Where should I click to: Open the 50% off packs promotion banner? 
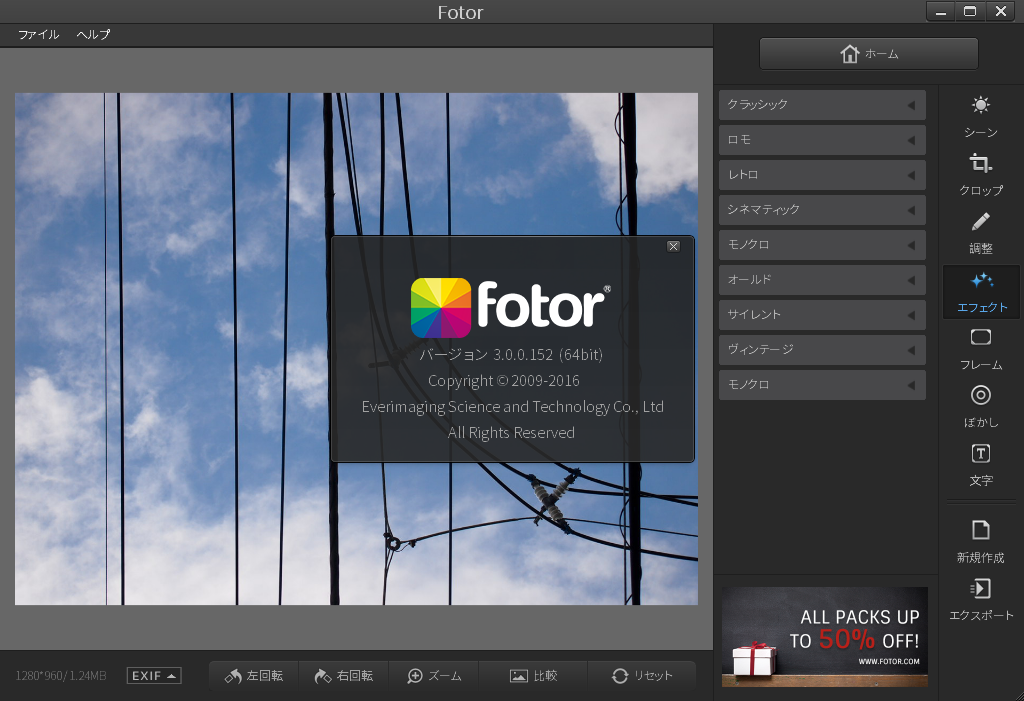pos(824,637)
